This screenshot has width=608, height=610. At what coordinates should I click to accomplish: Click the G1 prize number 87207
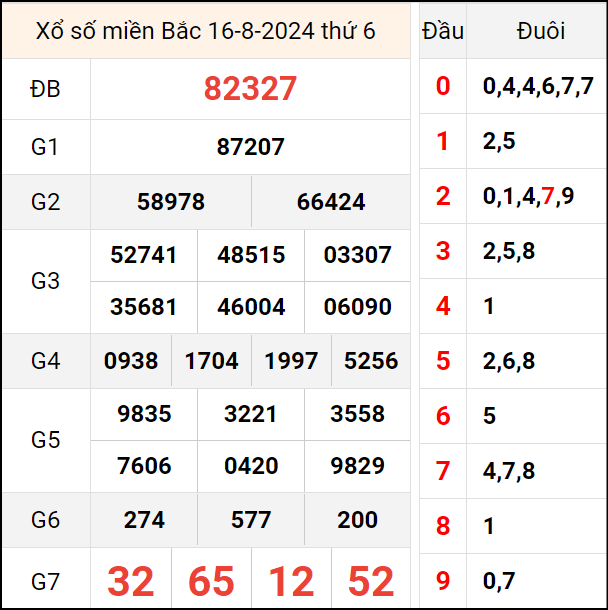(250, 147)
